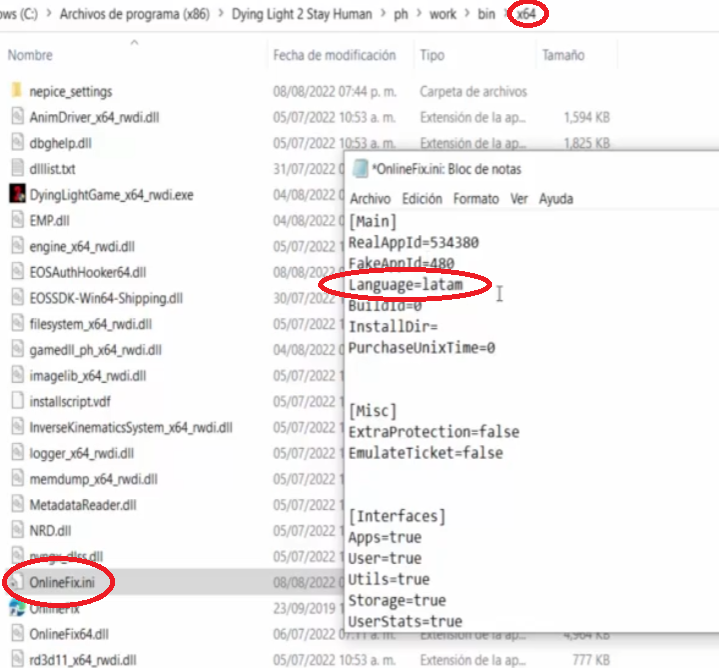Open Edición menu in Bloc de notas
The width and height of the screenshot is (719, 668).
(x=422, y=199)
